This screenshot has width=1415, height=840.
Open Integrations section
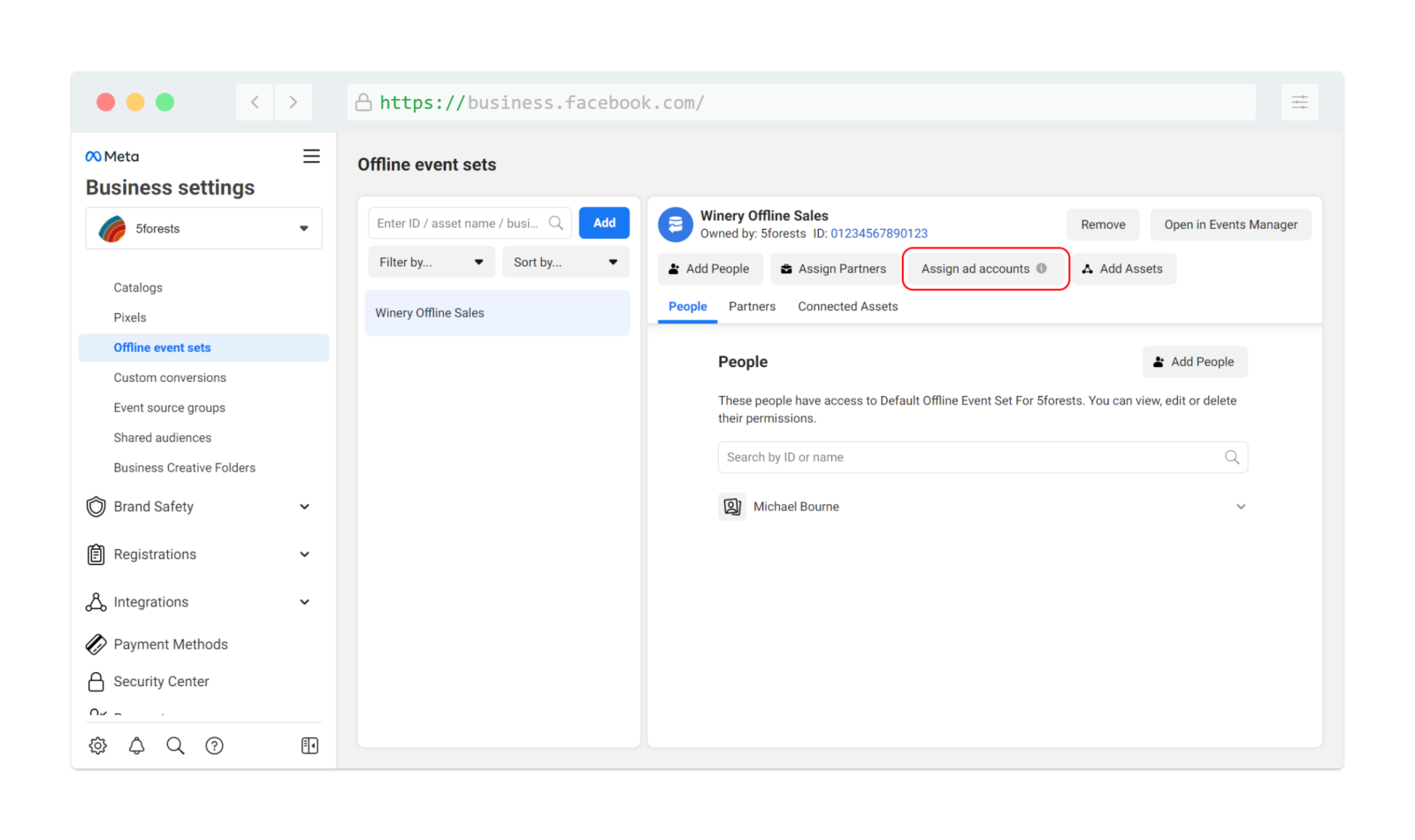point(151,602)
